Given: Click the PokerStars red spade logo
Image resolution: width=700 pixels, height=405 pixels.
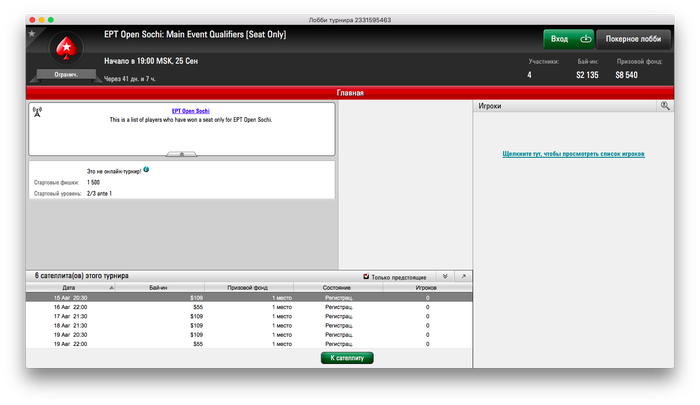Looking at the screenshot, I should coord(66,47).
